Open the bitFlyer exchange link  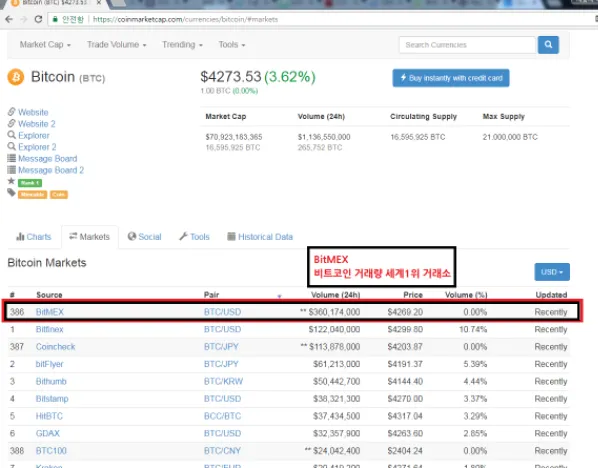tap(49, 364)
